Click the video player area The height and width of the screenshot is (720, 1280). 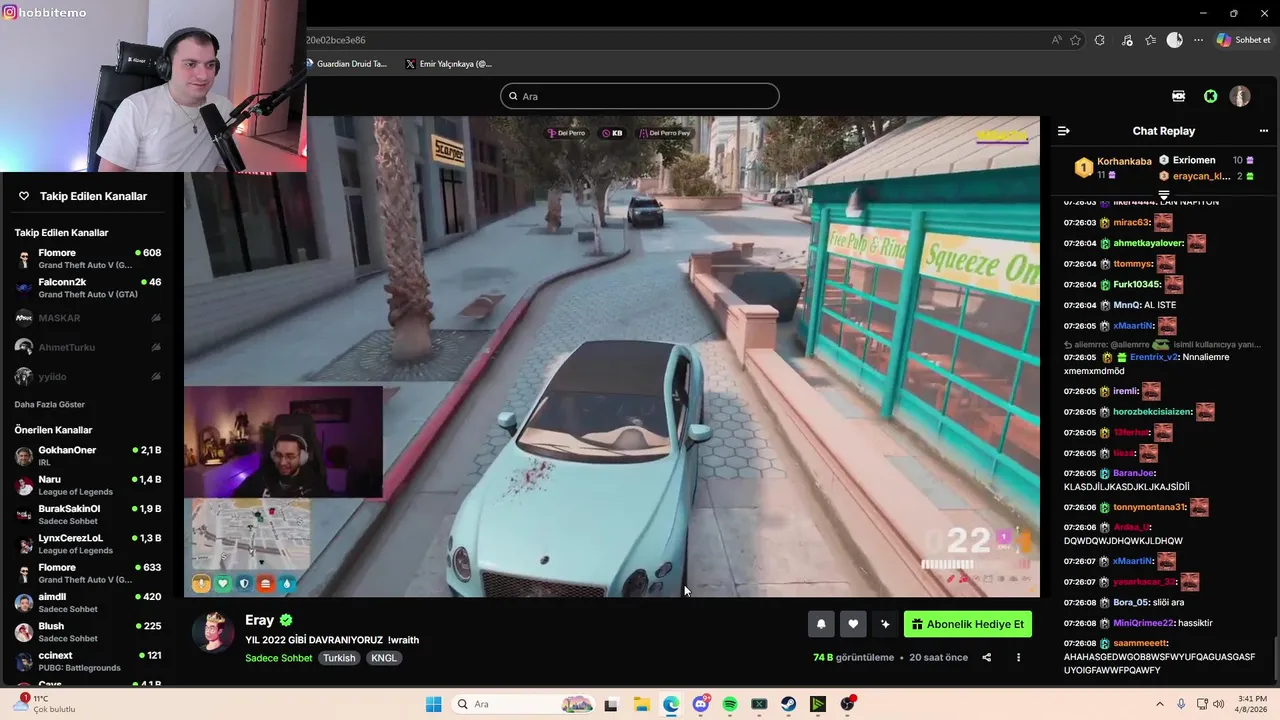click(612, 357)
